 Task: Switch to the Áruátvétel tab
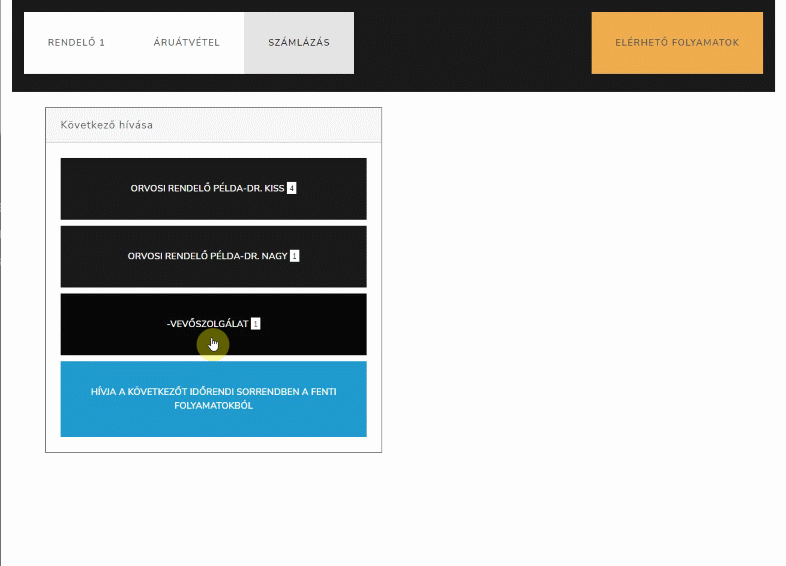tap(186, 43)
